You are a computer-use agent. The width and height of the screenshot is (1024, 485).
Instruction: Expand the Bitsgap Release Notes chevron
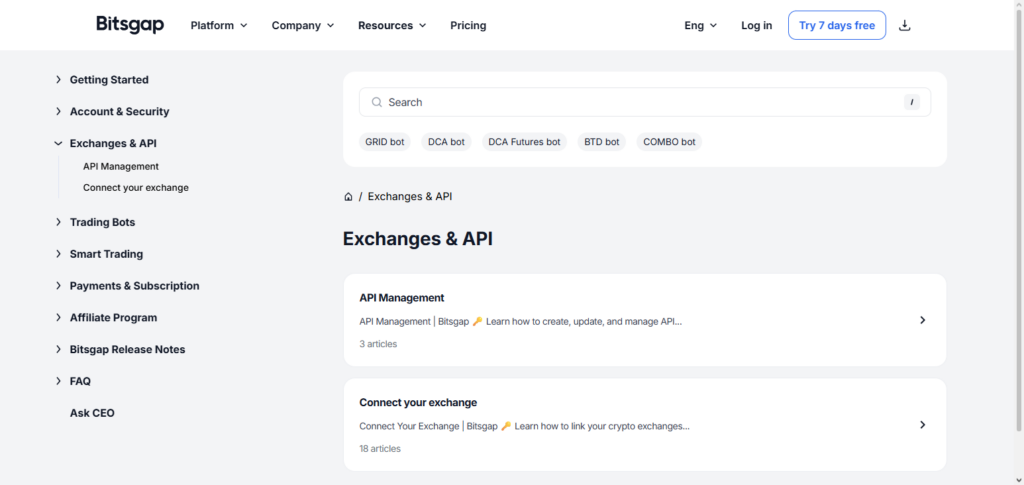click(58, 349)
